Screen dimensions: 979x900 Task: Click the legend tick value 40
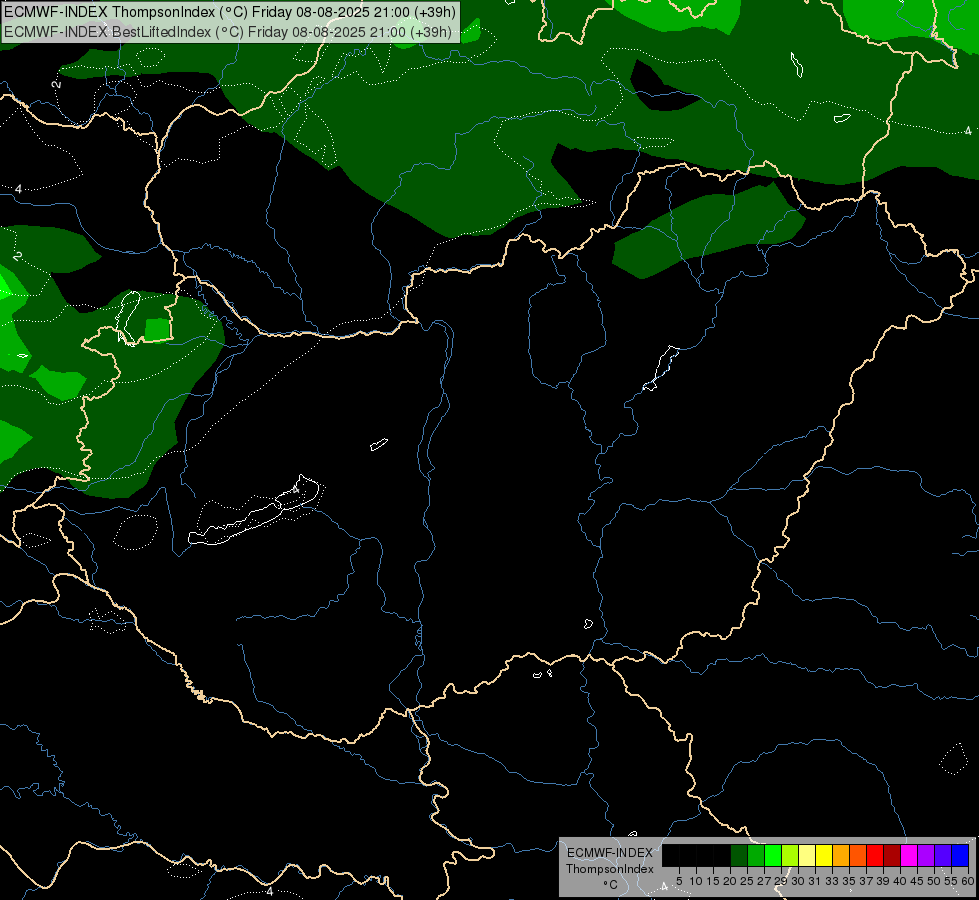[900, 881]
